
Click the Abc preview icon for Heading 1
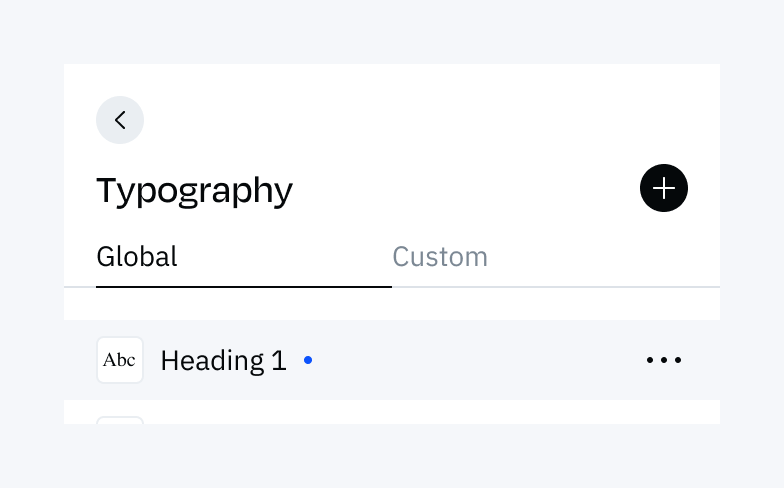120,360
